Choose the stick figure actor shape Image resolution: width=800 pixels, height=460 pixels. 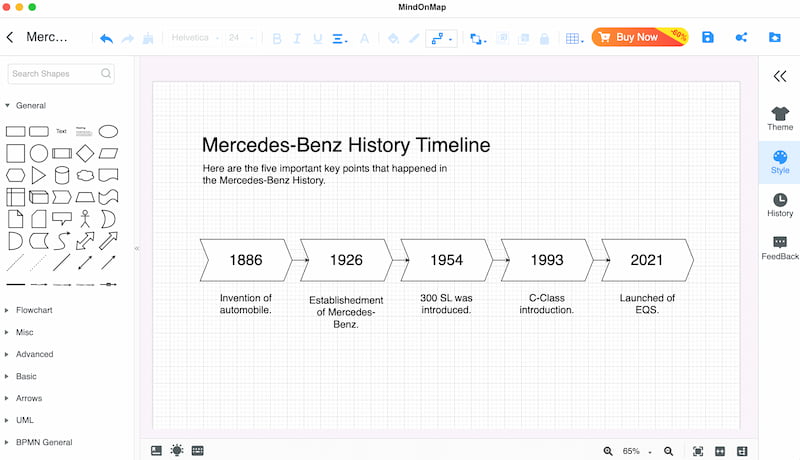coord(85,219)
